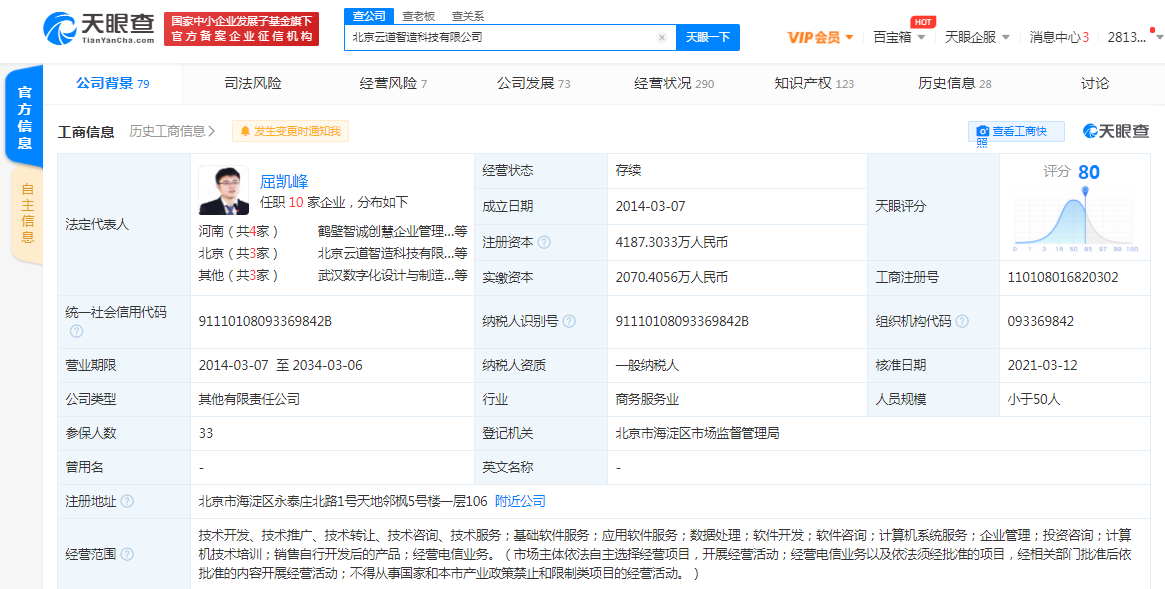Click 发生变更时通知我 bell button

click(291, 131)
